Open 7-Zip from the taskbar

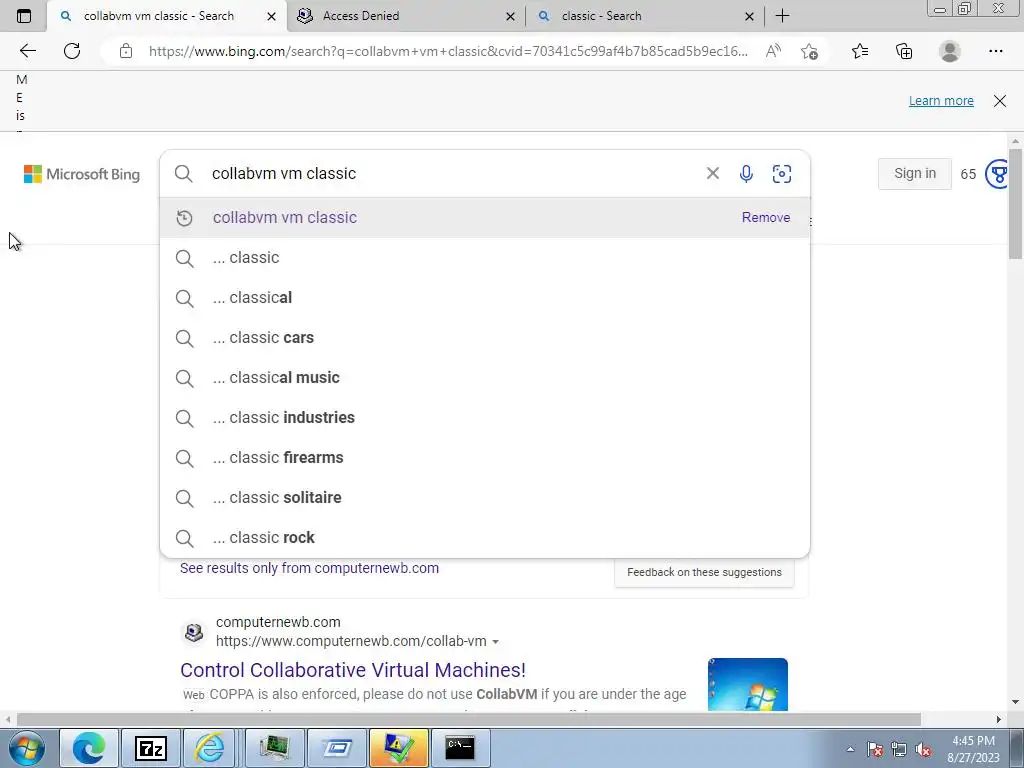coord(151,748)
